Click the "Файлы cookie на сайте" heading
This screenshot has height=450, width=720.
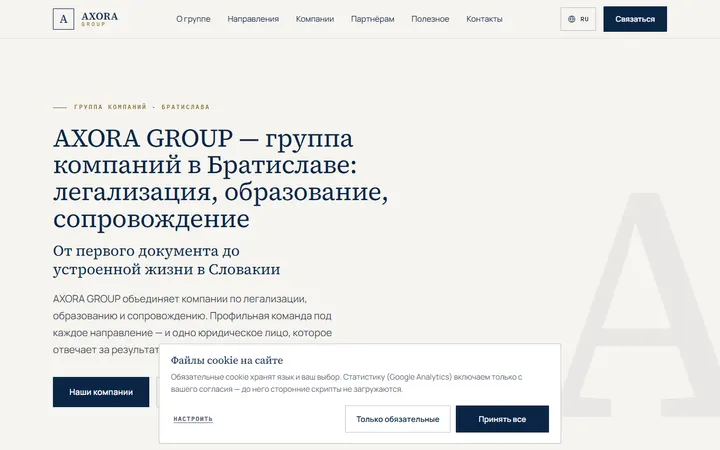tap(227, 360)
